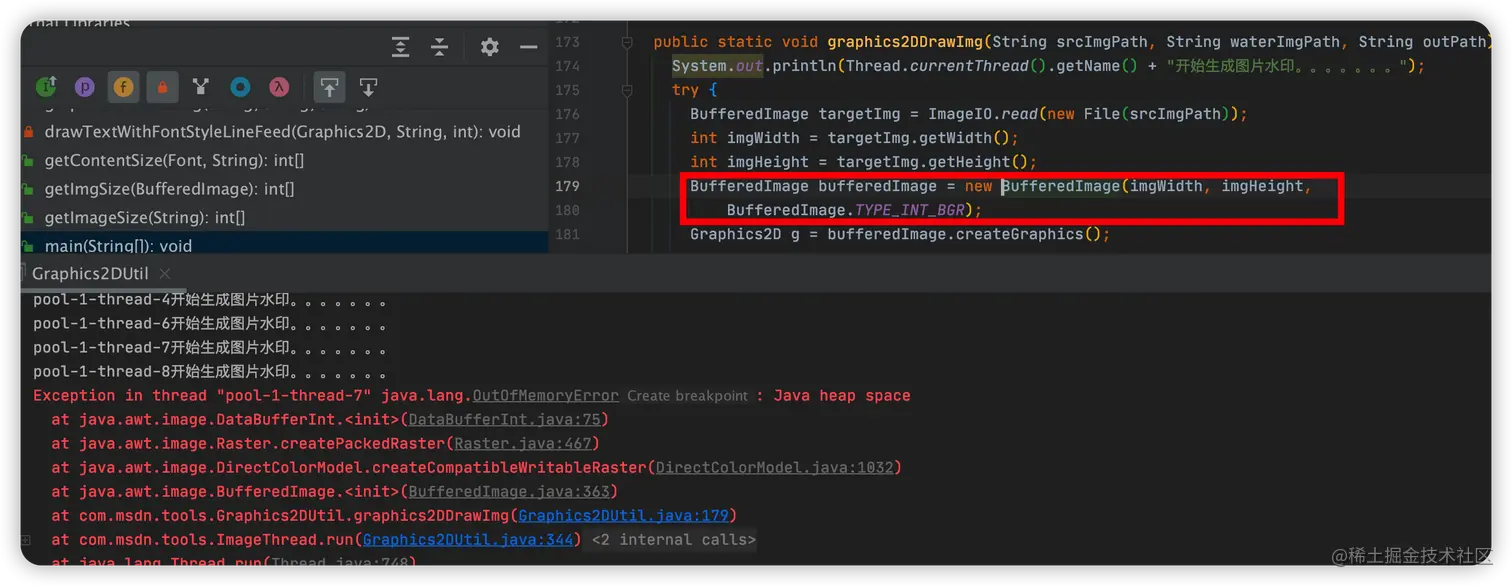Click TYPE_INT_BGR constant in code
Viewport: 1512px width, 586px height.
pos(909,210)
